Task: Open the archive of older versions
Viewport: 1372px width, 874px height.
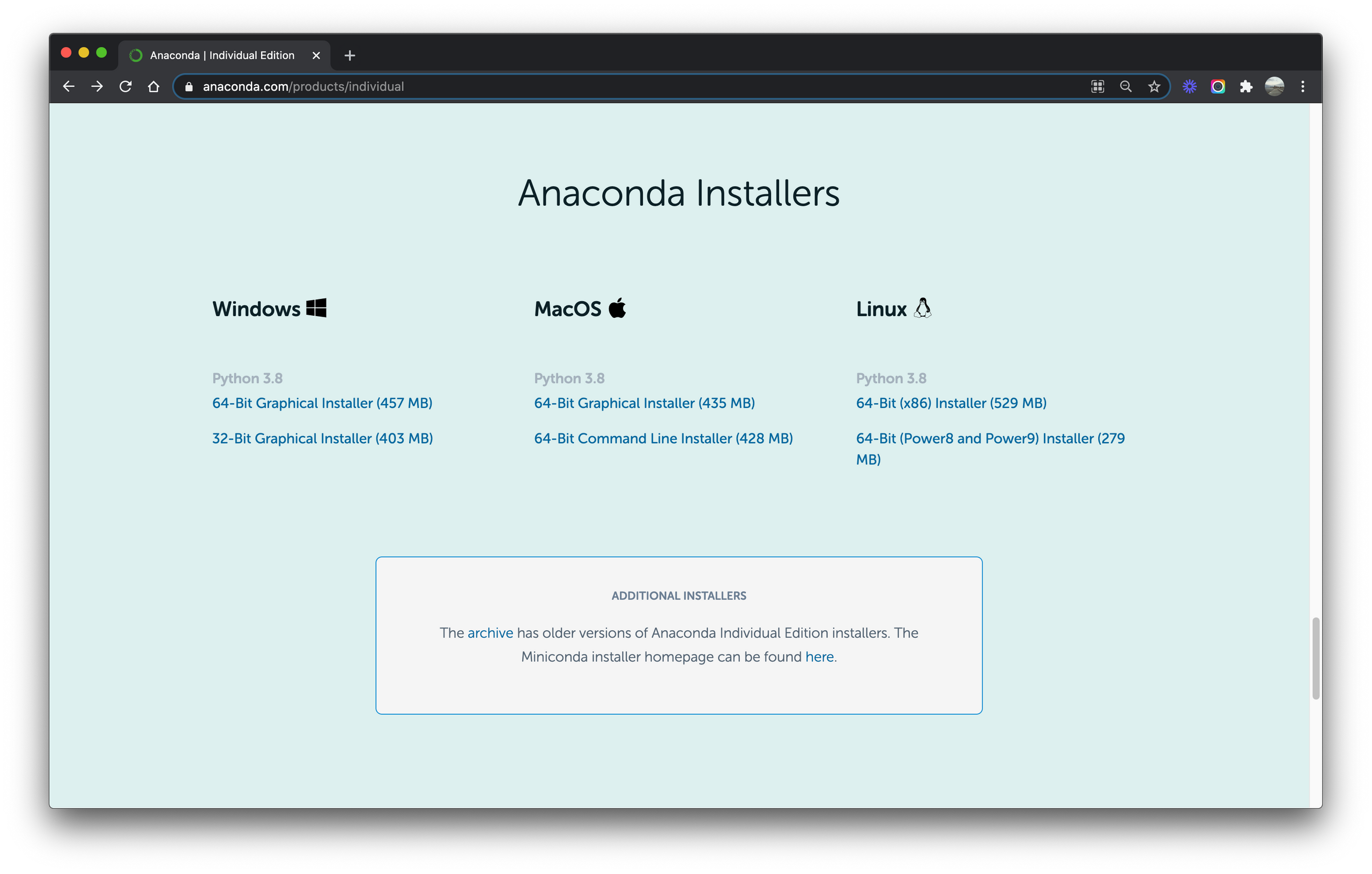Action: tap(490, 632)
